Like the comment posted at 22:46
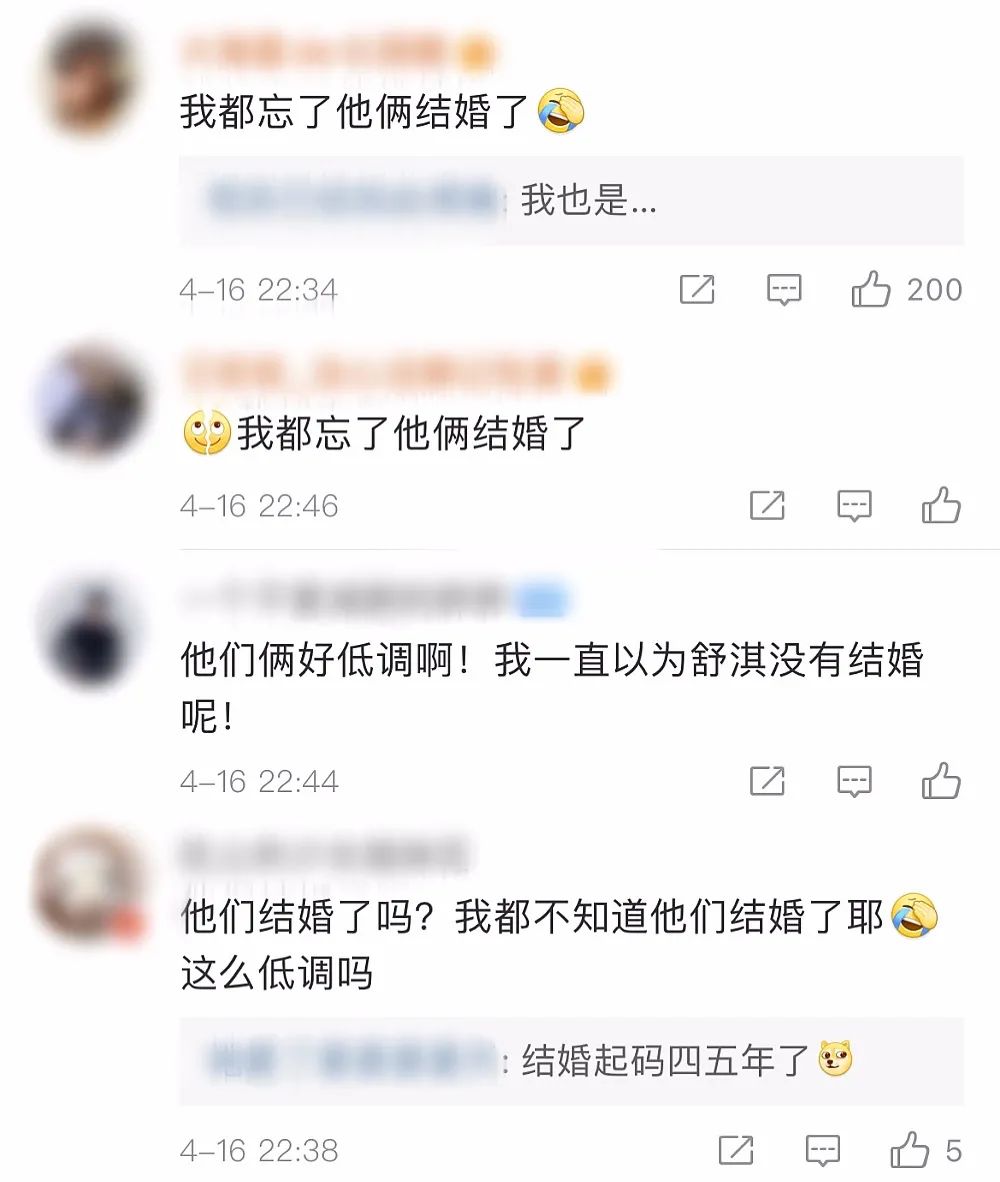 click(x=941, y=505)
